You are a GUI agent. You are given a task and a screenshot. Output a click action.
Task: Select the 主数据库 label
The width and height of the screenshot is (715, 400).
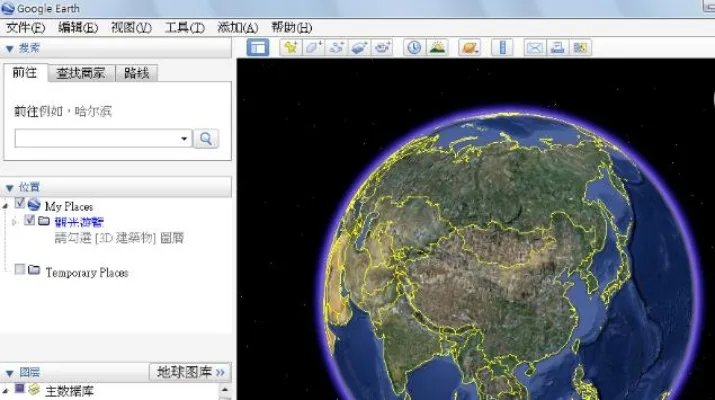tap(69, 391)
